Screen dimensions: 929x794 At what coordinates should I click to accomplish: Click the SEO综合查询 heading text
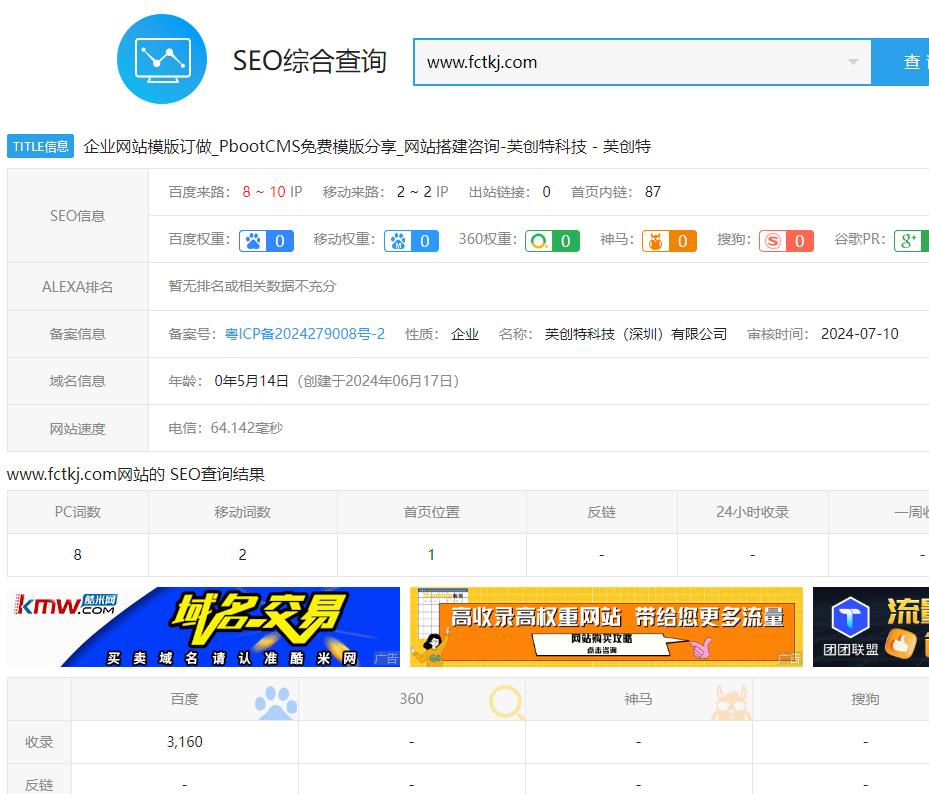pyautogui.click(x=310, y=61)
